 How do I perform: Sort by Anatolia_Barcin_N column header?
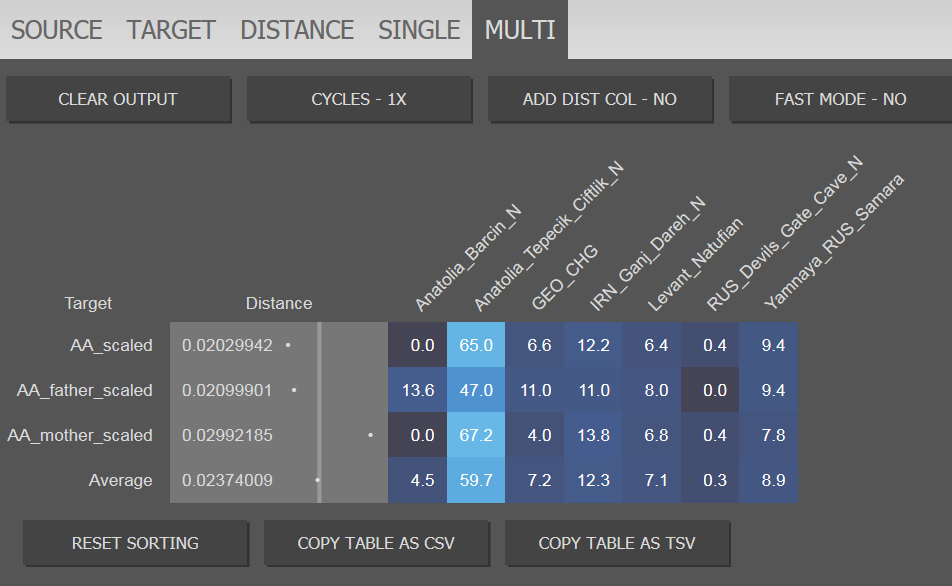tap(468, 258)
